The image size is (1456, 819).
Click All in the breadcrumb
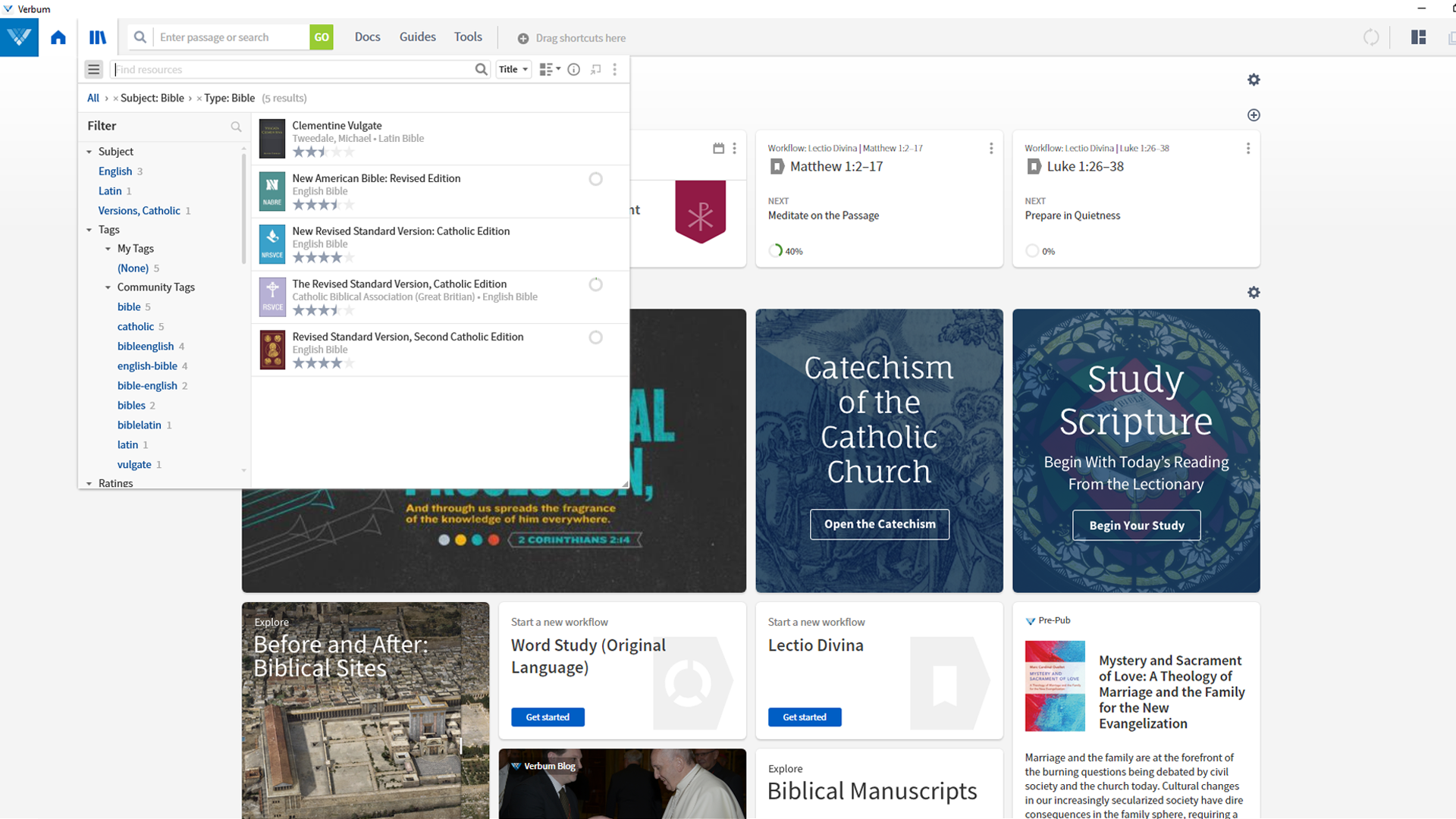[x=93, y=98]
